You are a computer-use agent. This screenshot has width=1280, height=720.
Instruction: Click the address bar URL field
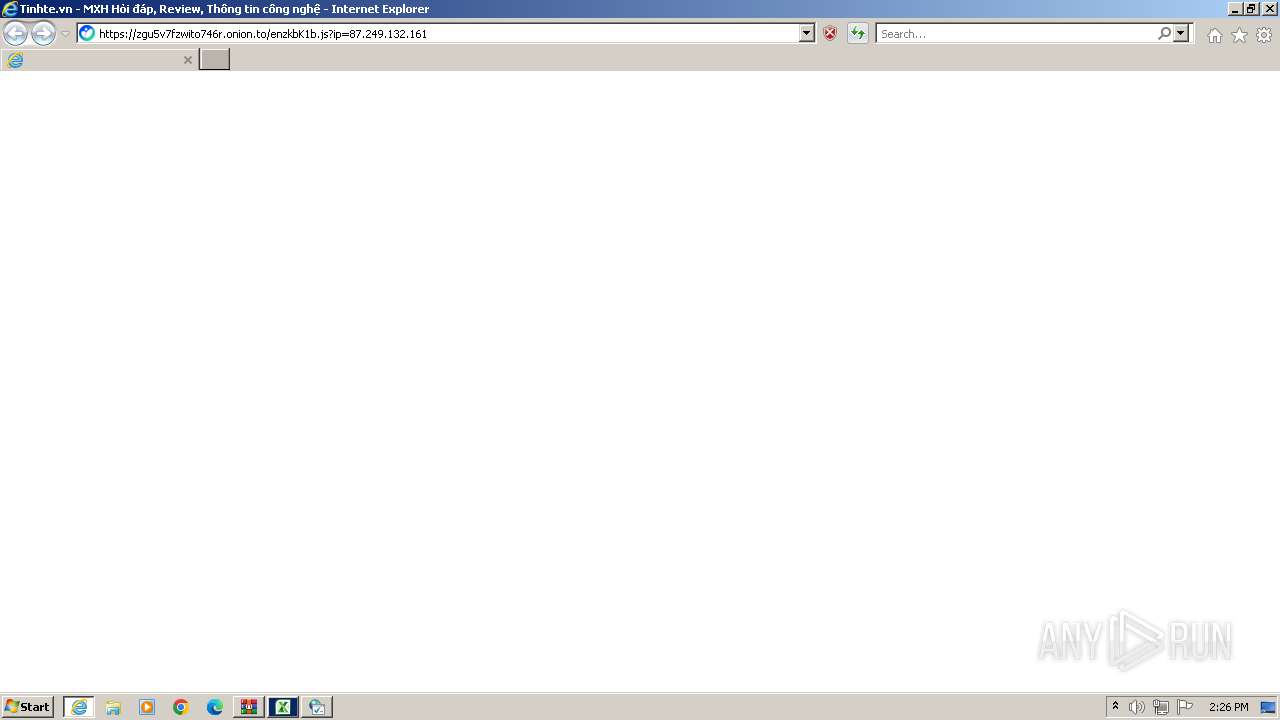pyautogui.click(x=447, y=34)
